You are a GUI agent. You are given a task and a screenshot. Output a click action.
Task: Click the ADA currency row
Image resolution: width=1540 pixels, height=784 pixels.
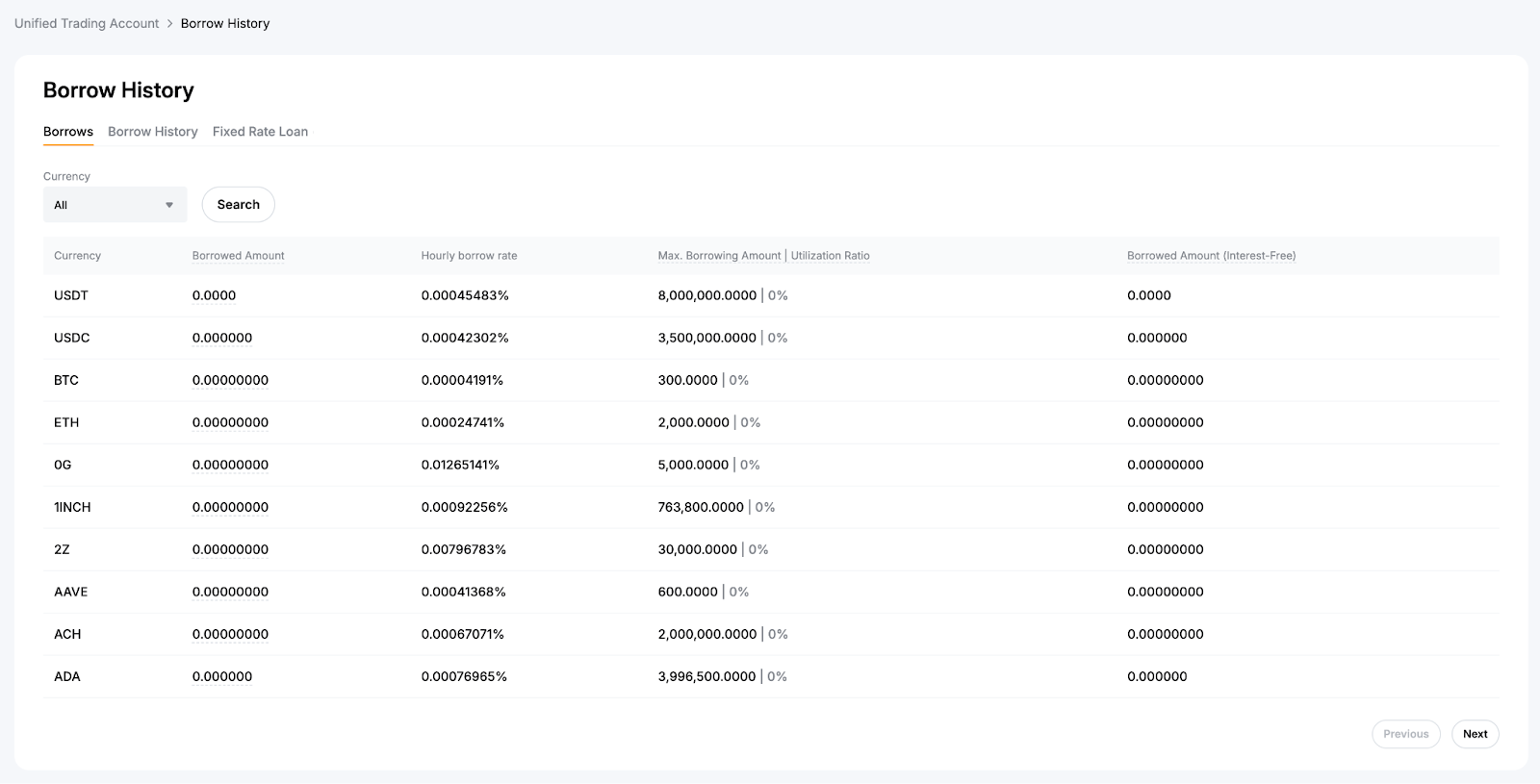pos(67,676)
